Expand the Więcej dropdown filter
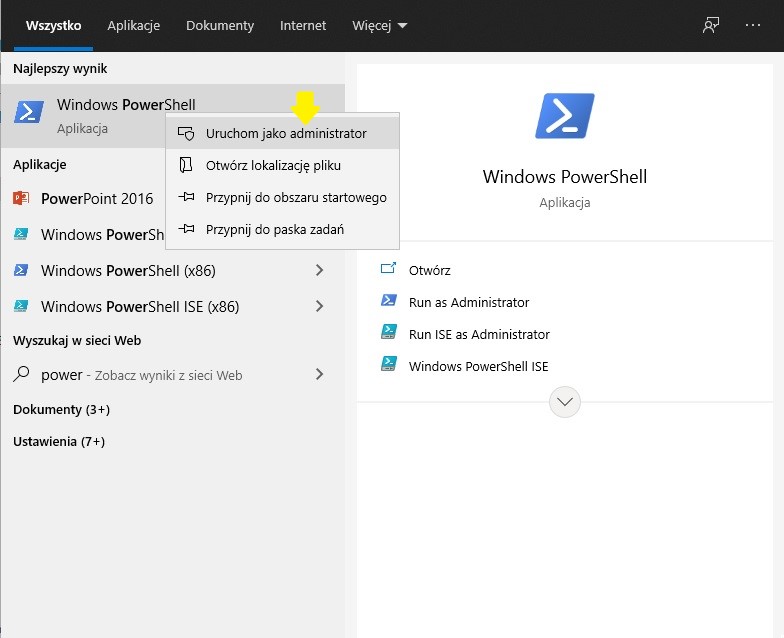Image resolution: width=784 pixels, height=638 pixels. (379, 25)
